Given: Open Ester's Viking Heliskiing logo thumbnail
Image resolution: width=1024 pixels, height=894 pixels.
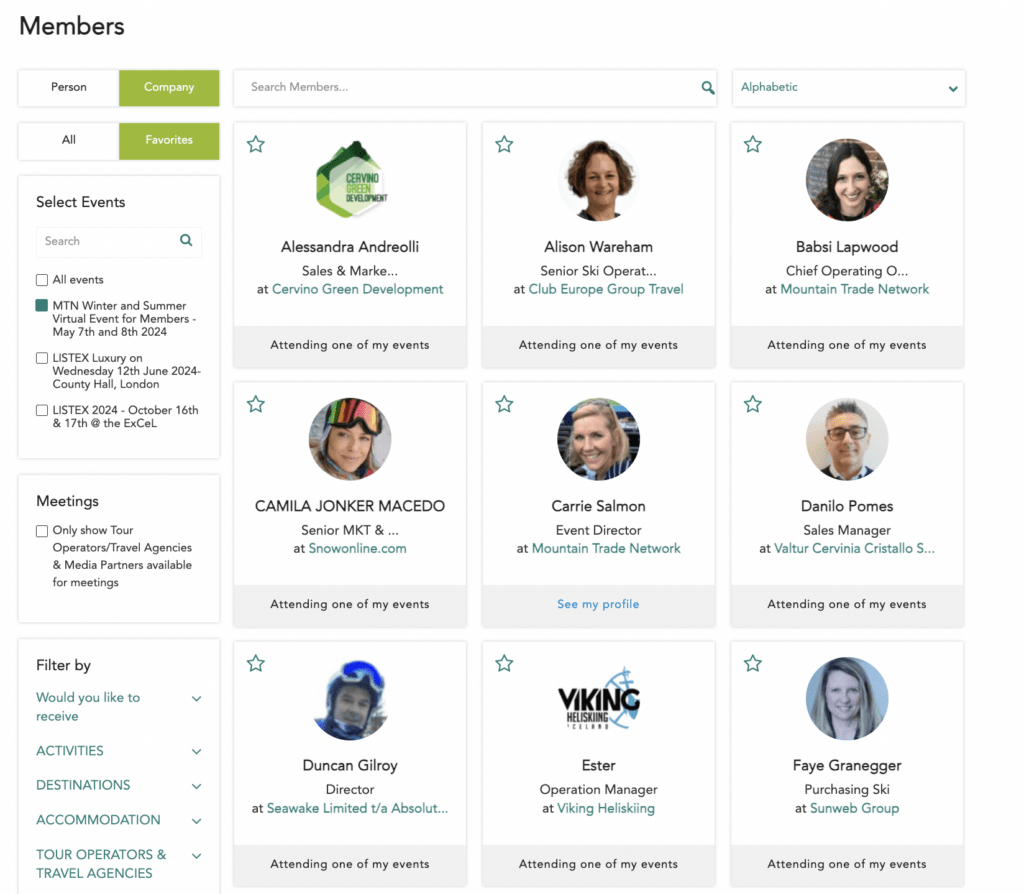Looking at the screenshot, I should click(598, 699).
